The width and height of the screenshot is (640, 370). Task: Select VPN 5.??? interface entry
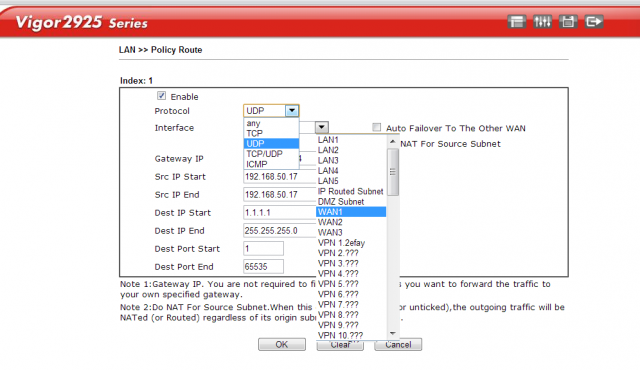[x=351, y=284]
